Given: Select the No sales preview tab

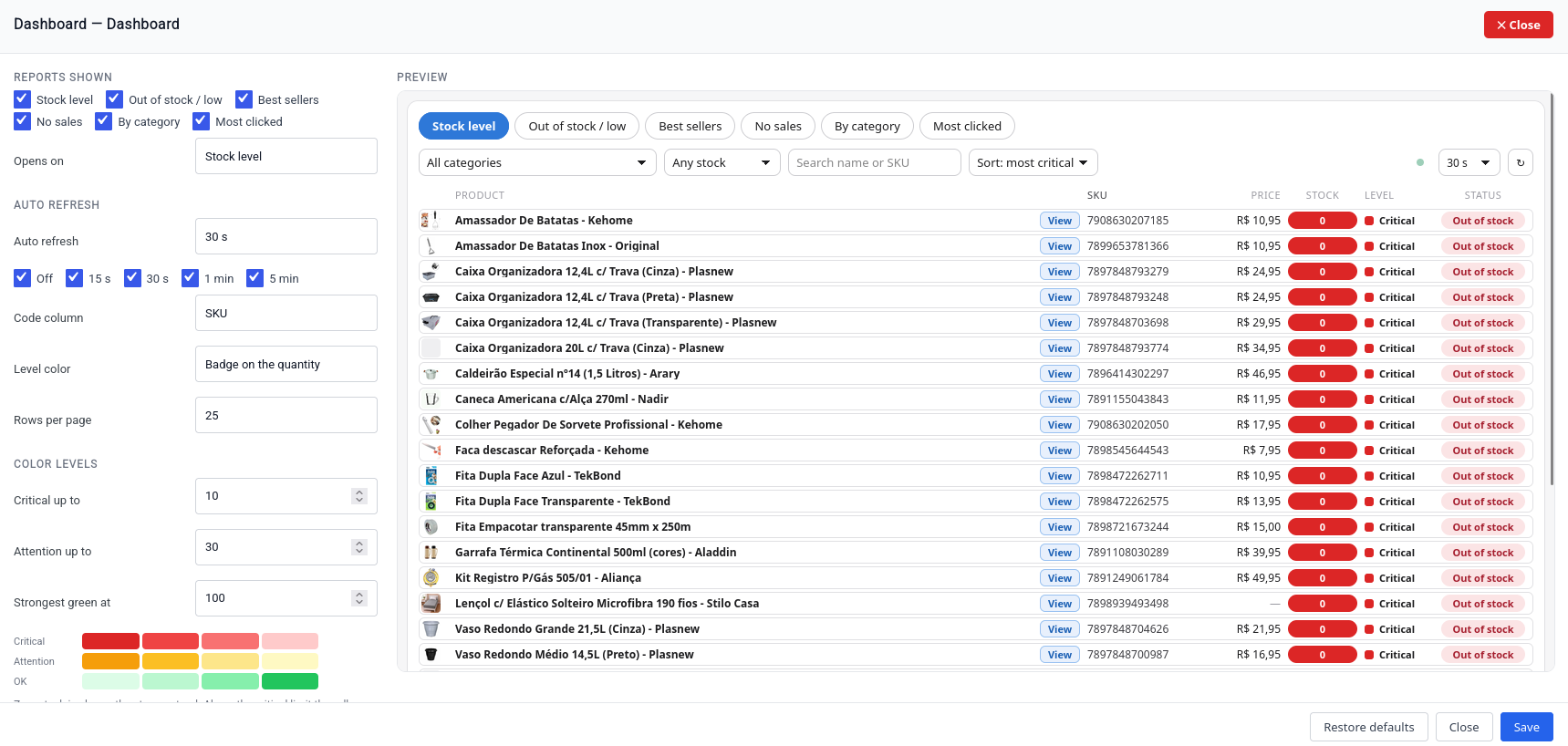Looking at the screenshot, I should 778,126.
